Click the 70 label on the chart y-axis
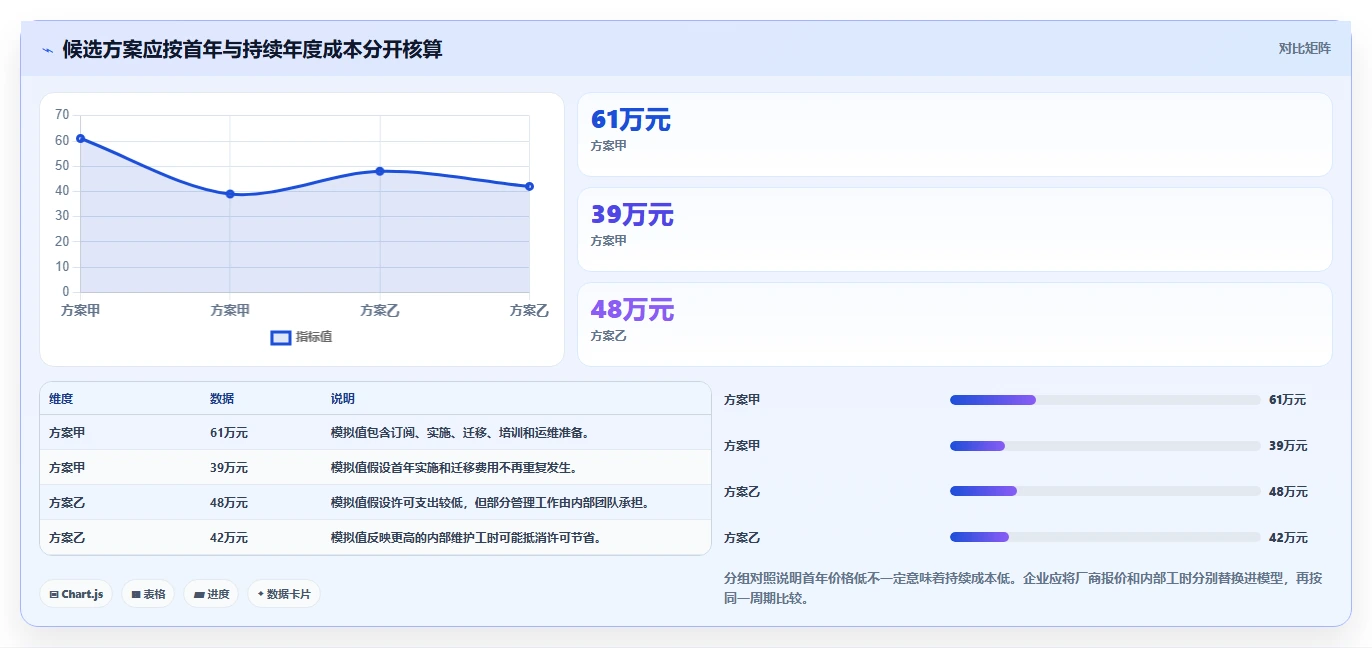Viewport: 1372px width, 648px height. click(62, 115)
